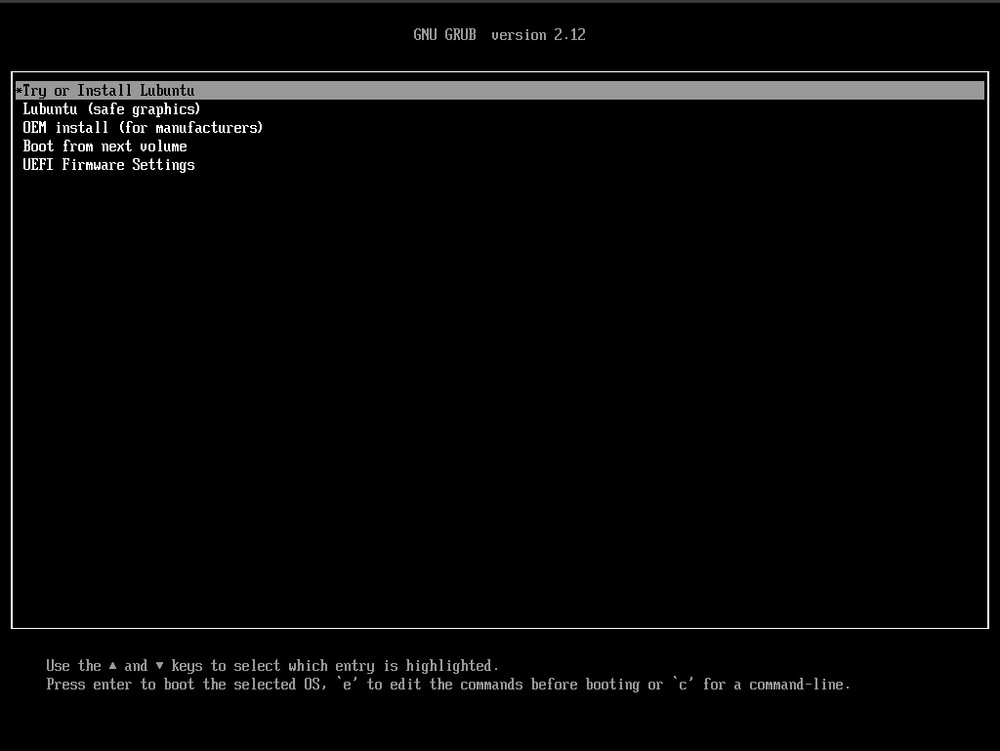The width and height of the screenshot is (1000, 751).
Task: Click the manufacturers text in OEM entry
Action: point(207,127)
